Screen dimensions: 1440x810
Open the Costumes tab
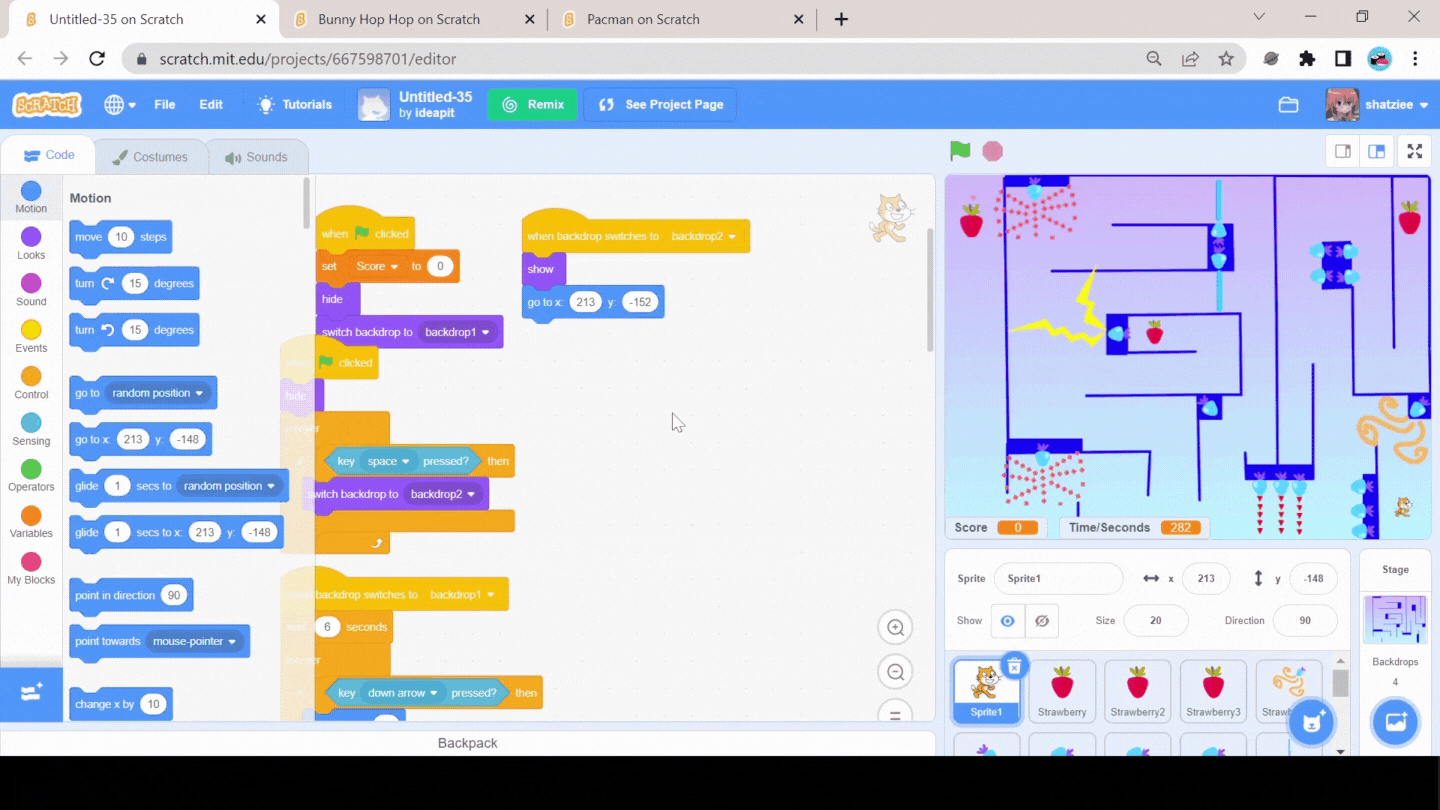pos(150,157)
